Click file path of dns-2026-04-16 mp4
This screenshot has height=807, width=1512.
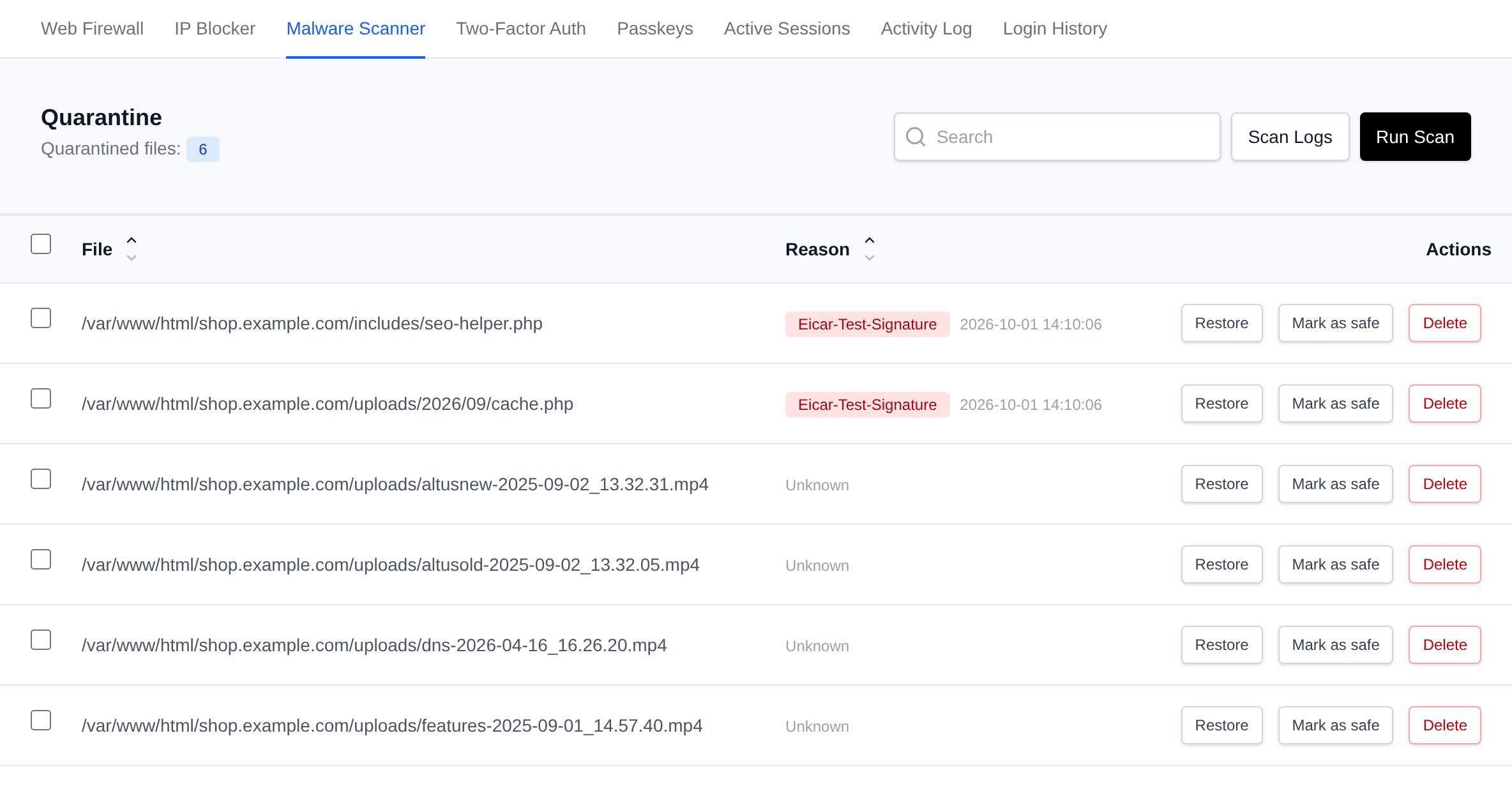[x=374, y=645]
